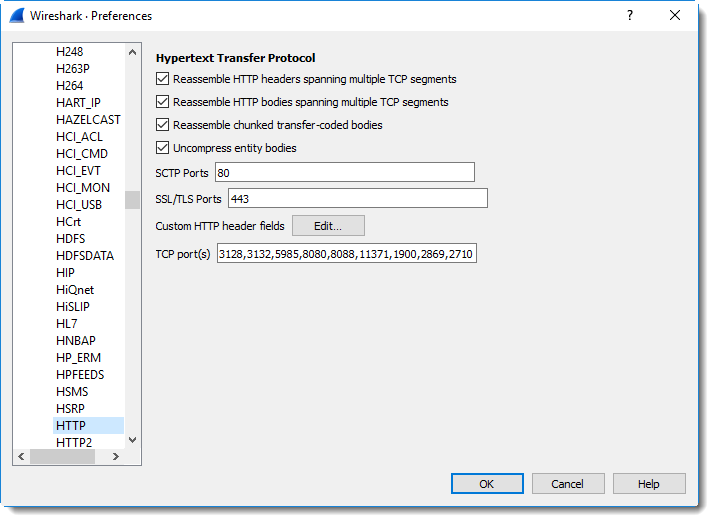This screenshot has width=714, height=522.
Task: Close the Preferences dialog with X
Action: [x=675, y=15]
